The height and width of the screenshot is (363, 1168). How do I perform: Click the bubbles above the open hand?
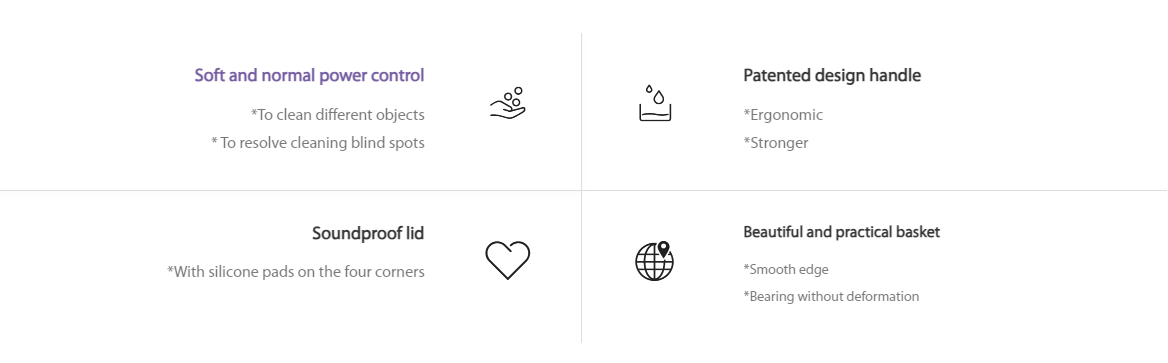pyautogui.click(x=512, y=97)
